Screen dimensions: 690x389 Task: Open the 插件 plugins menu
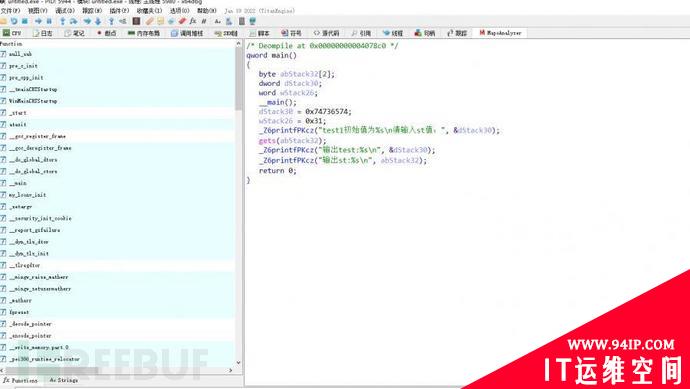point(119,10)
